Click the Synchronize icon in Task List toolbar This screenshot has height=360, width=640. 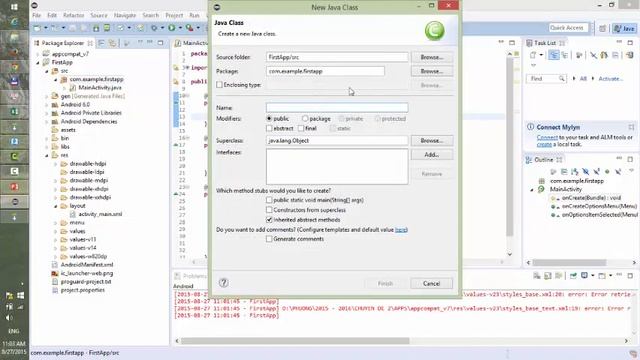[629, 55]
